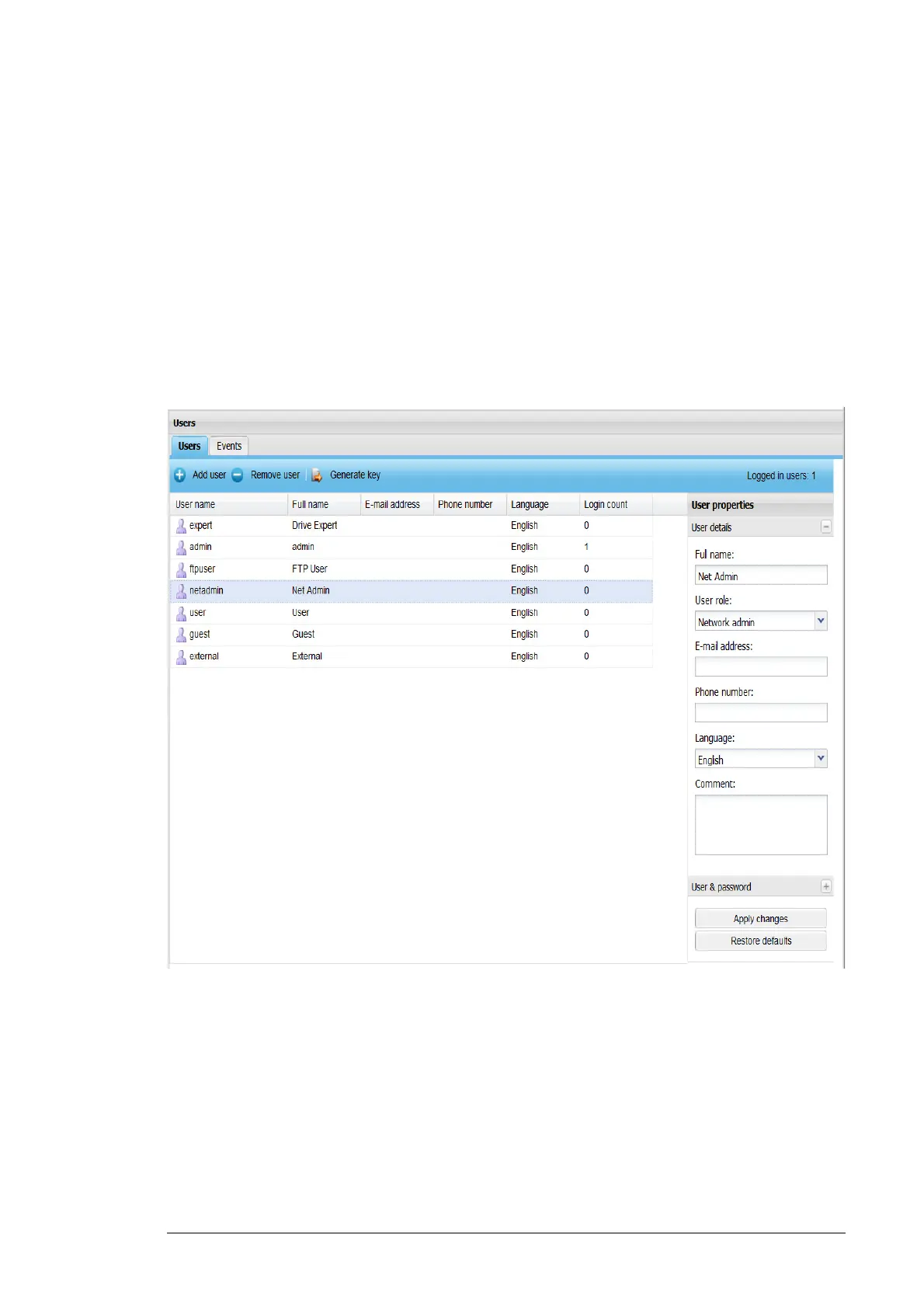
Task: Open the Language dropdown arrow
Action: click(821, 758)
